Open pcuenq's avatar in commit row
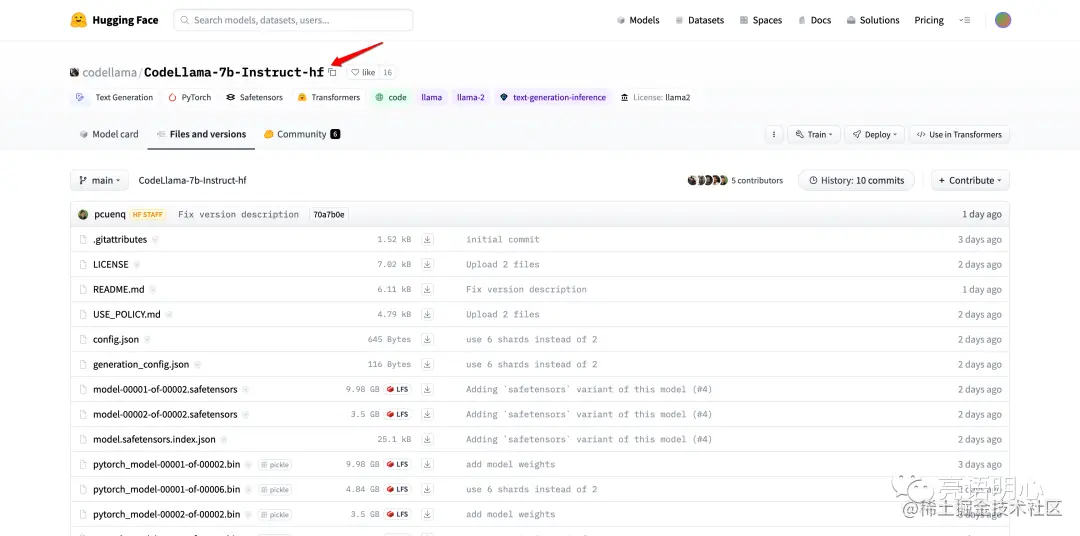The height and width of the screenshot is (536, 1080). (x=83, y=214)
